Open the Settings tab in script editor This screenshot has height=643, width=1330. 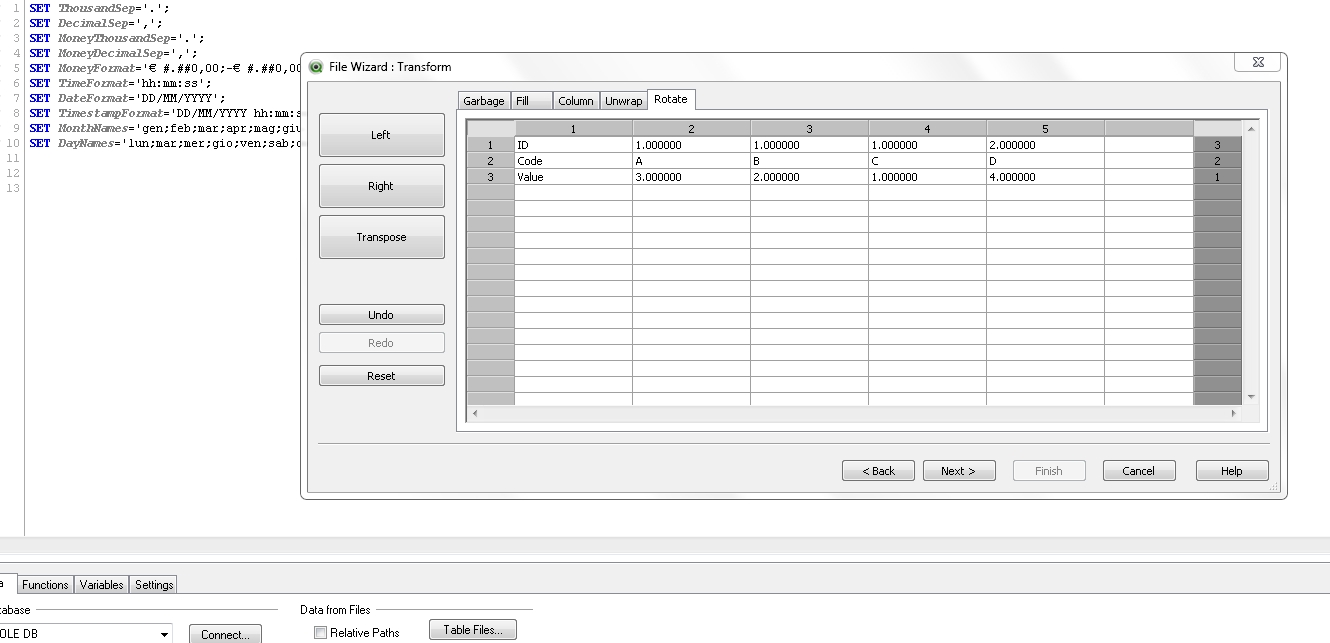coord(154,585)
